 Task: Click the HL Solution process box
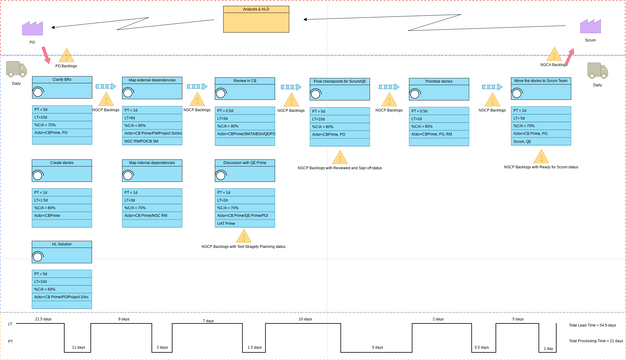tap(62, 252)
